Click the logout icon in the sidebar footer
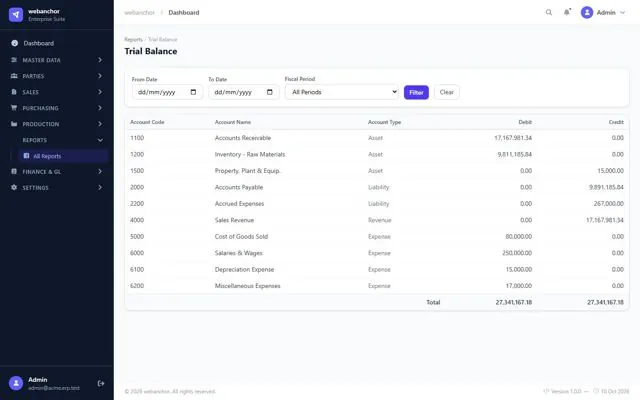Image resolution: width=640 pixels, height=400 pixels. (x=101, y=383)
